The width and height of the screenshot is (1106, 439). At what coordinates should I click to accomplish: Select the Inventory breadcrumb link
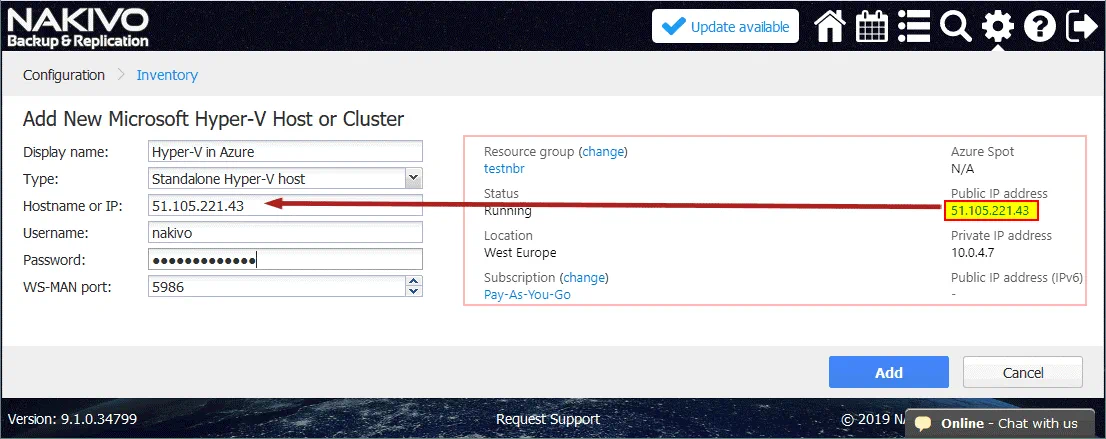click(x=167, y=75)
